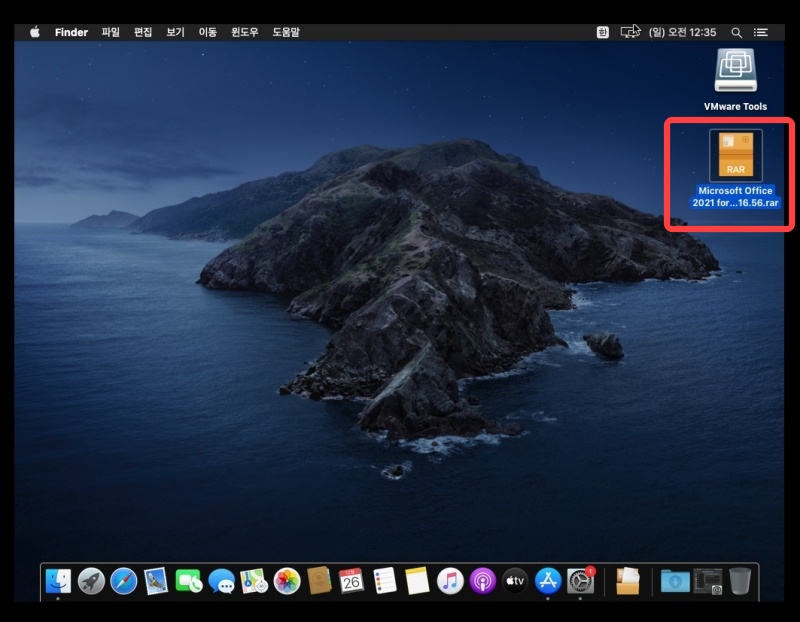
Task: Open Trash in the dock
Action: tap(740, 581)
